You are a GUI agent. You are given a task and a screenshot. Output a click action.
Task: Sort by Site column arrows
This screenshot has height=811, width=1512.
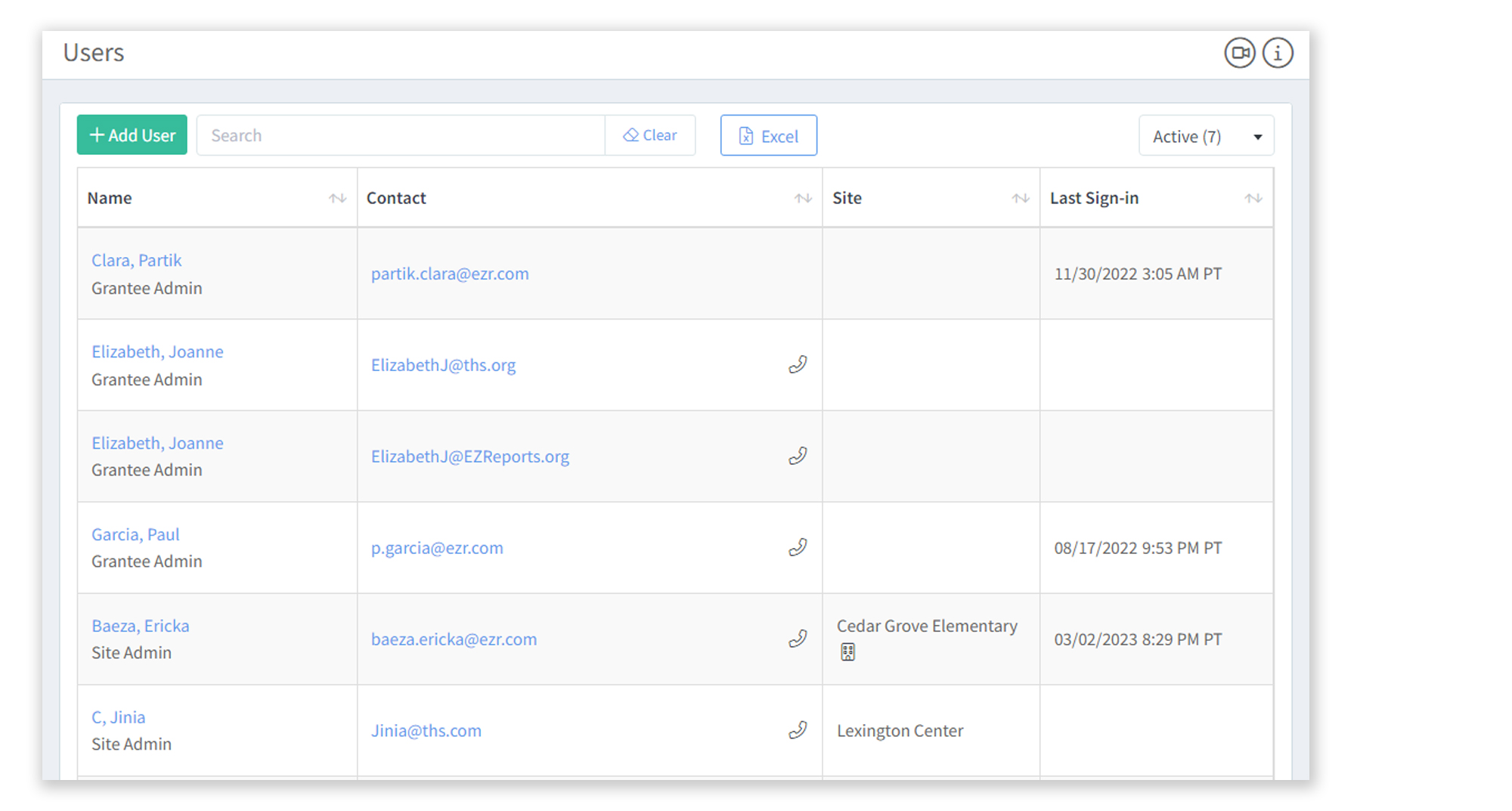tap(1021, 199)
